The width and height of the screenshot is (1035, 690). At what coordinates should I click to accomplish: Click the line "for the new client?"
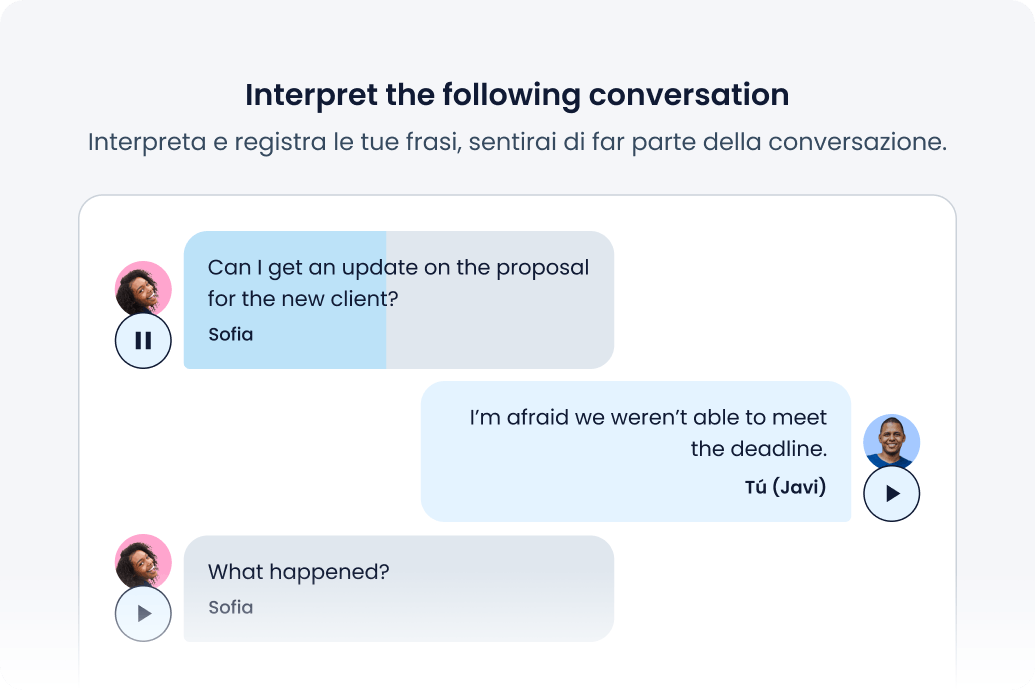click(303, 298)
